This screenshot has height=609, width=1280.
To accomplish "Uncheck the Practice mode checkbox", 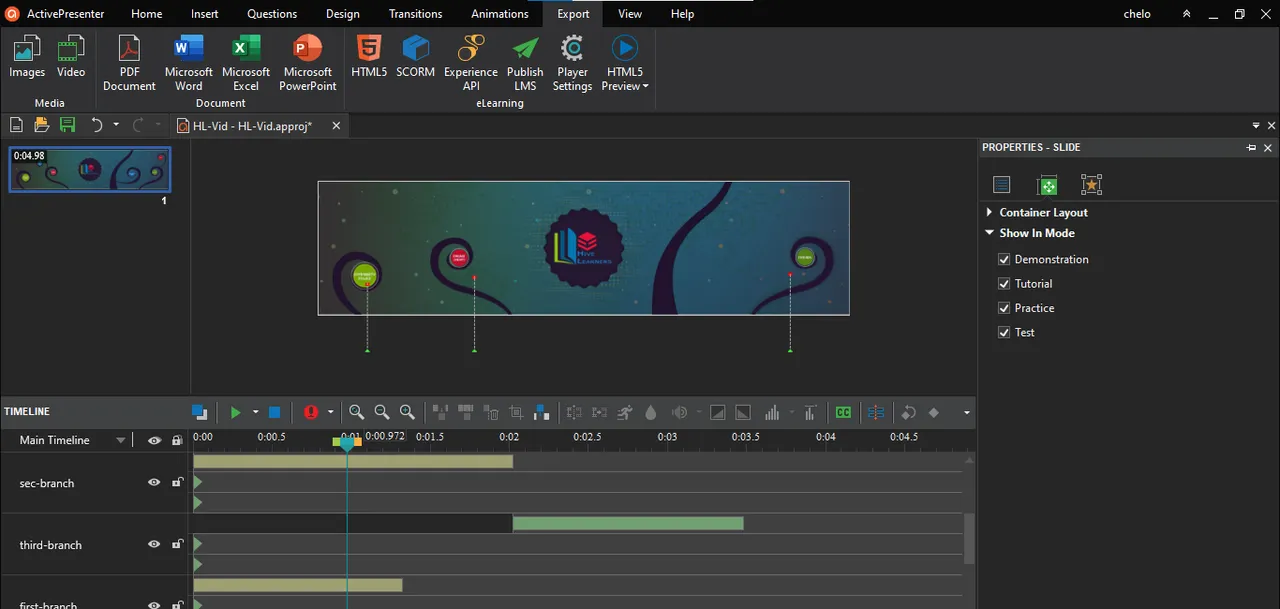I will point(1004,308).
